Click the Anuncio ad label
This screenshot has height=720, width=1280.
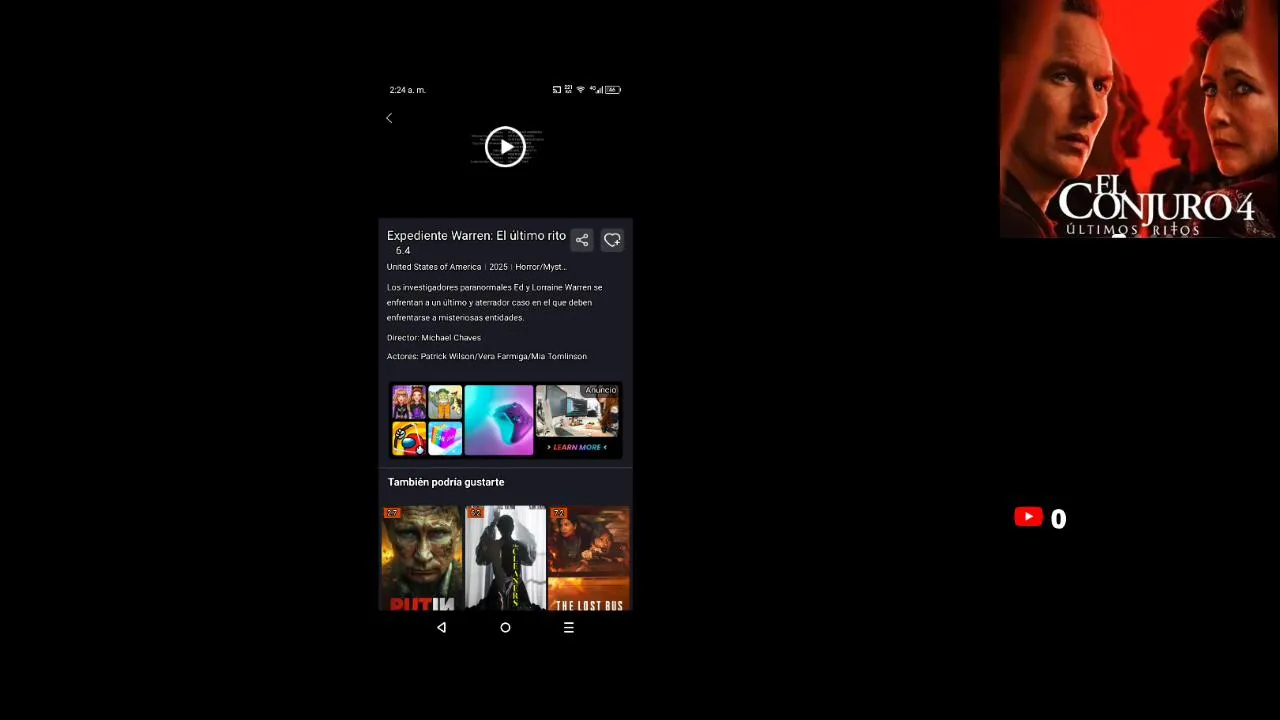pyautogui.click(x=601, y=390)
